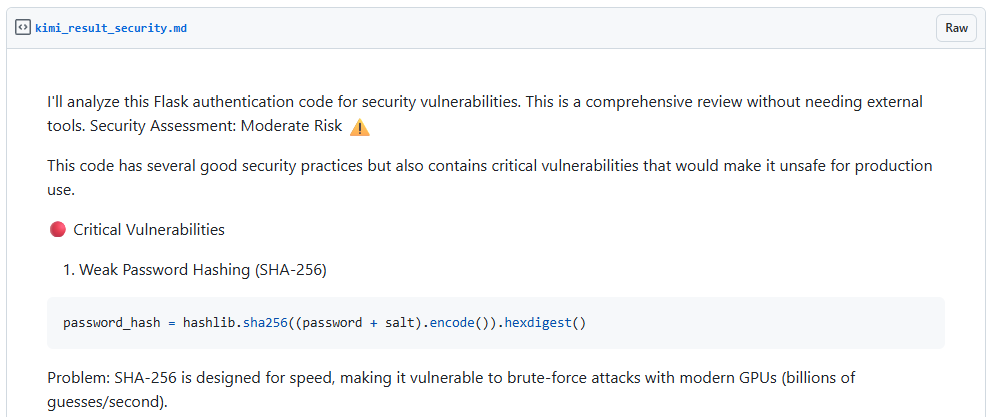Click the "sha256" method in the code
Image resolution: width=991 pixels, height=417 pixels.
pyautogui.click(x=263, y=323)
